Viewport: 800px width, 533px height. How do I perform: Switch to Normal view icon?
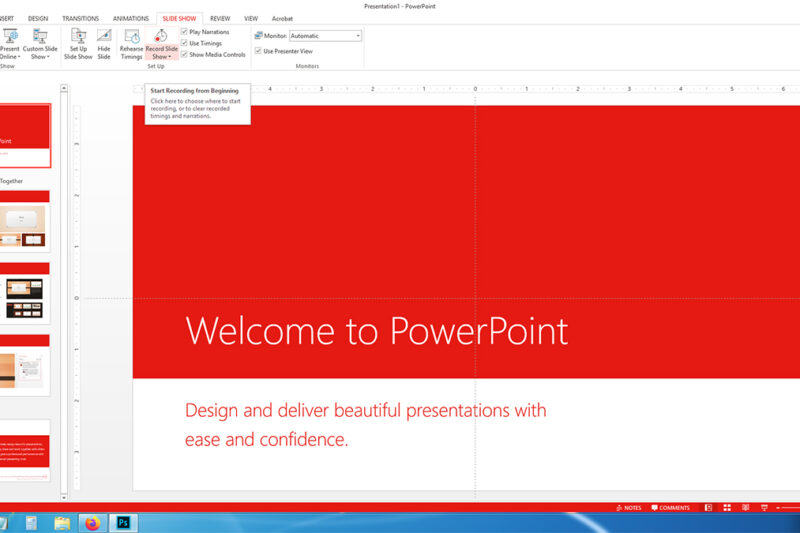pyautogui.click(x=708, y=507)
